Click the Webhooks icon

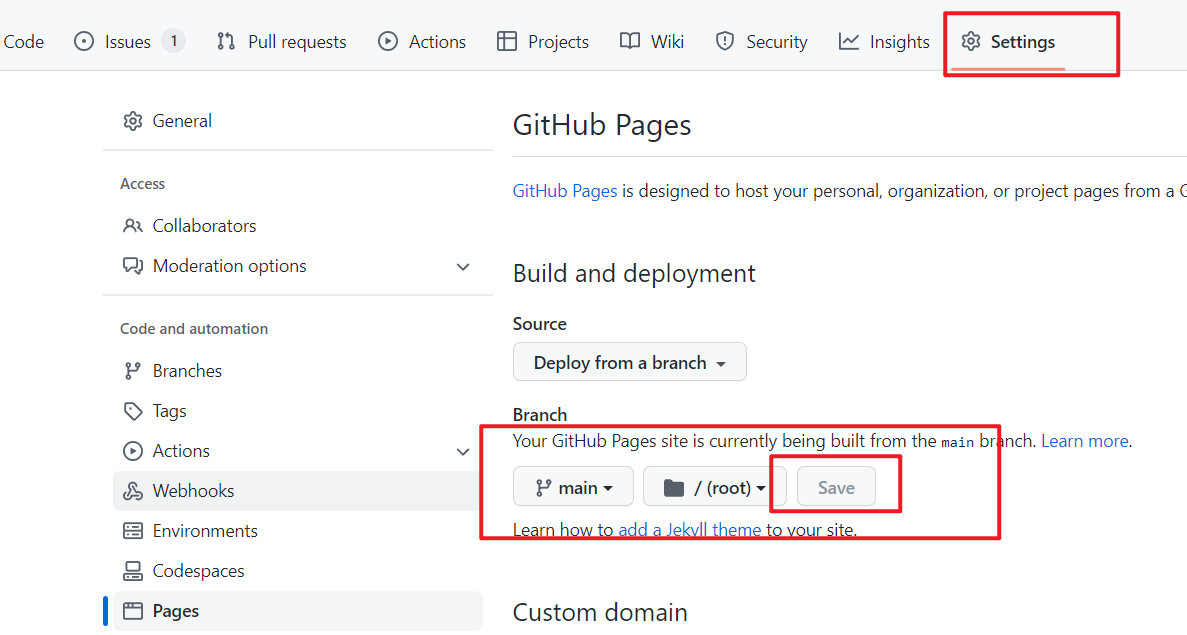(x=132, y=491)
